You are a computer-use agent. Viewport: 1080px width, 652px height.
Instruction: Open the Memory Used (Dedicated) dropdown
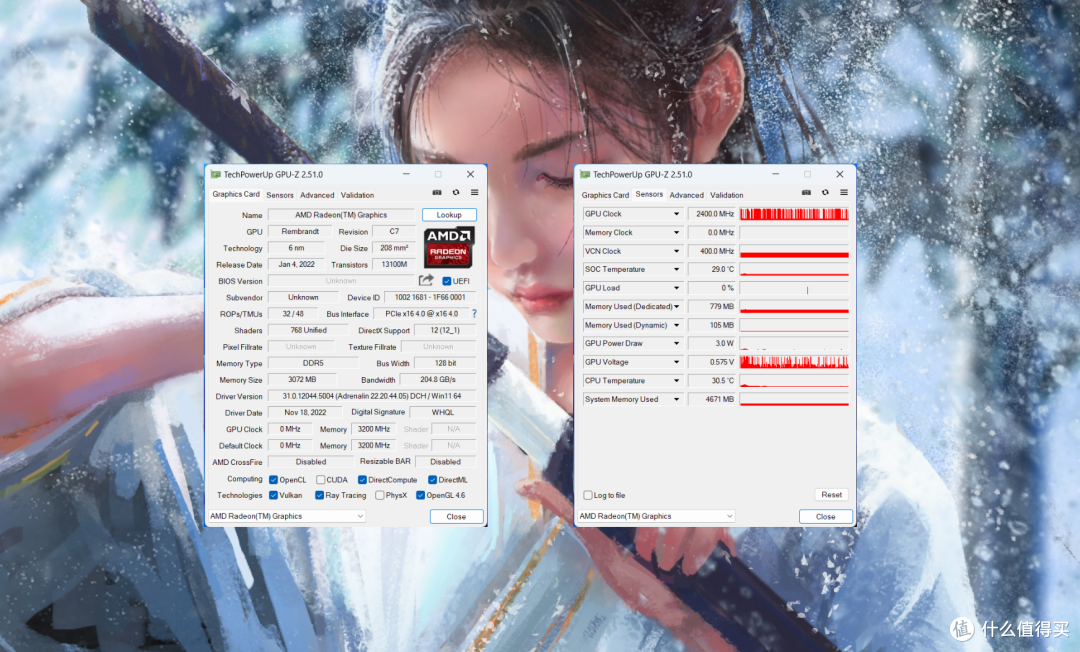[x=676, y=307]
